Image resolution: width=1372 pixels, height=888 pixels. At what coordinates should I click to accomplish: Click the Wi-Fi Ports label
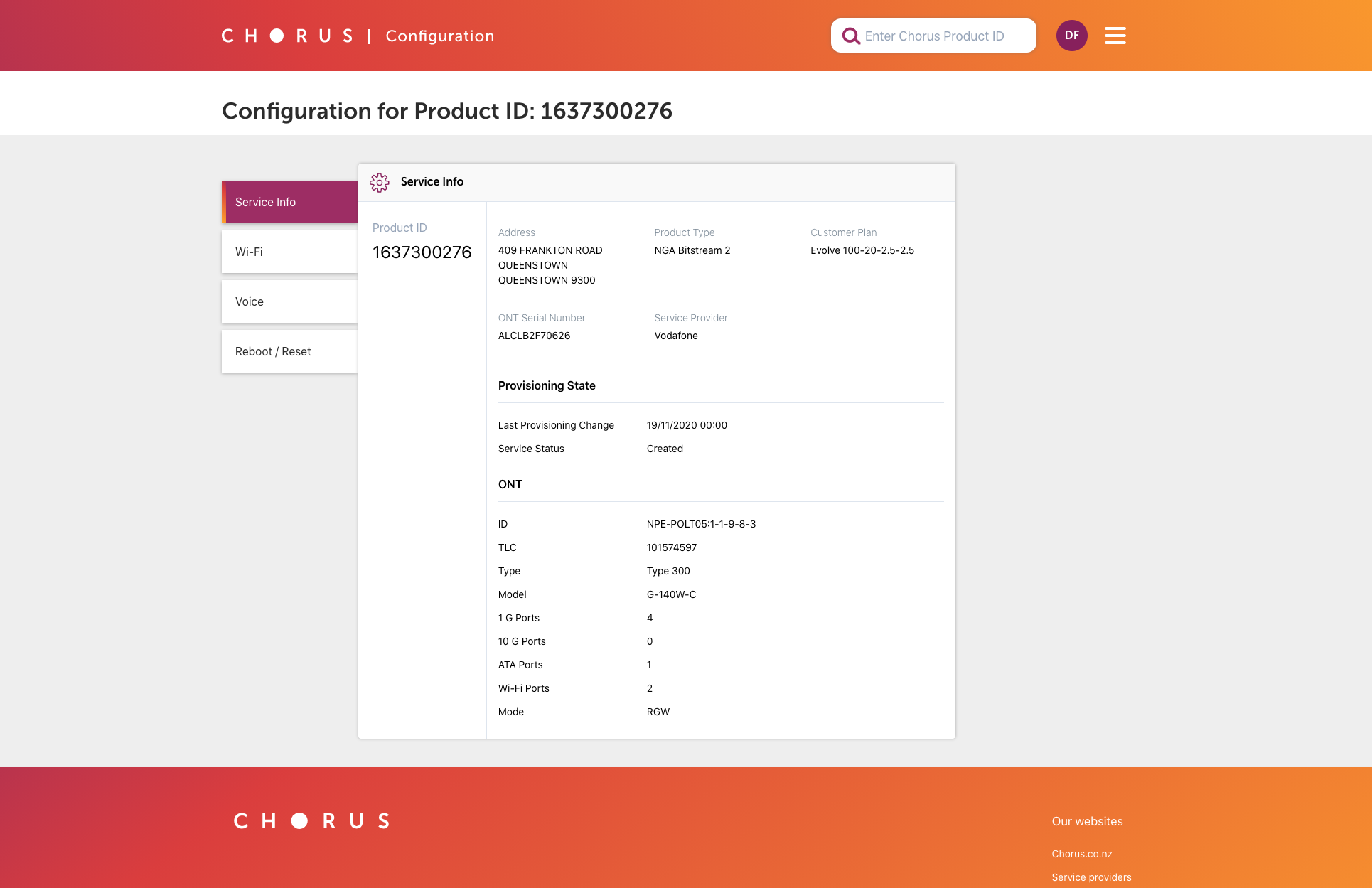coord(523,688)
